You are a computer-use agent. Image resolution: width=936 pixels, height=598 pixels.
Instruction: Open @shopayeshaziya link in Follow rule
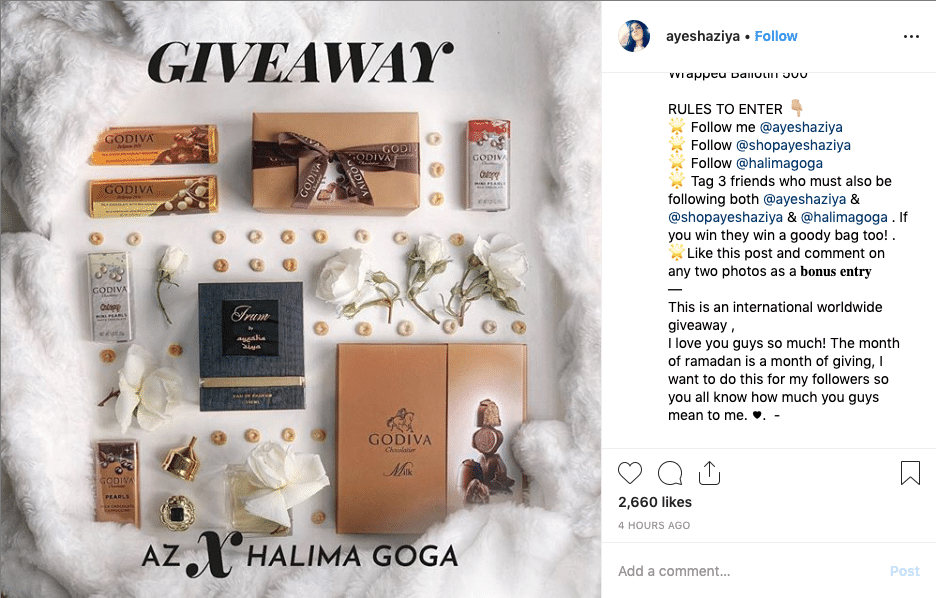coord(793,145)
